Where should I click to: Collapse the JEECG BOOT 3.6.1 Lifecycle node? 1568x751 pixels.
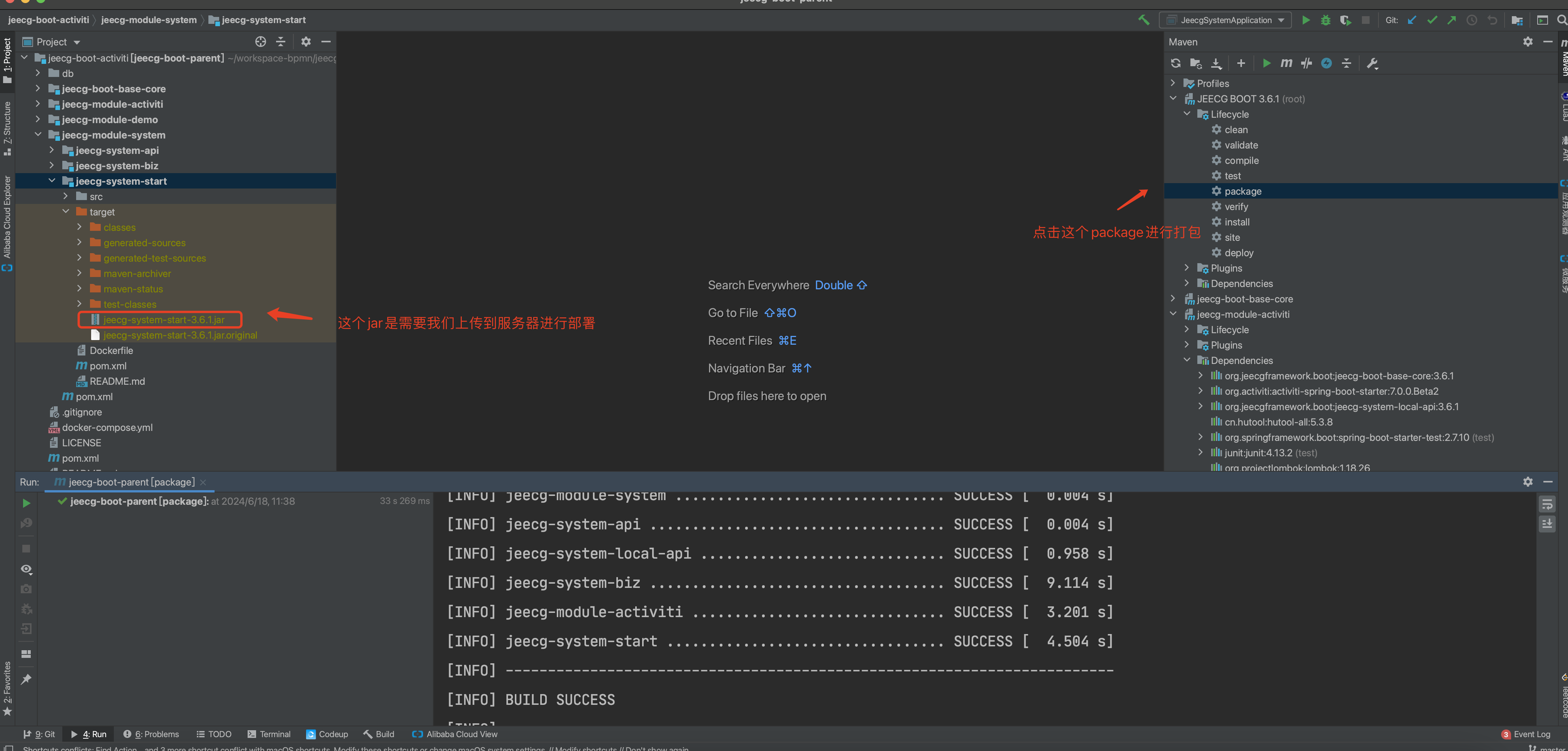tap(1187, 114)
